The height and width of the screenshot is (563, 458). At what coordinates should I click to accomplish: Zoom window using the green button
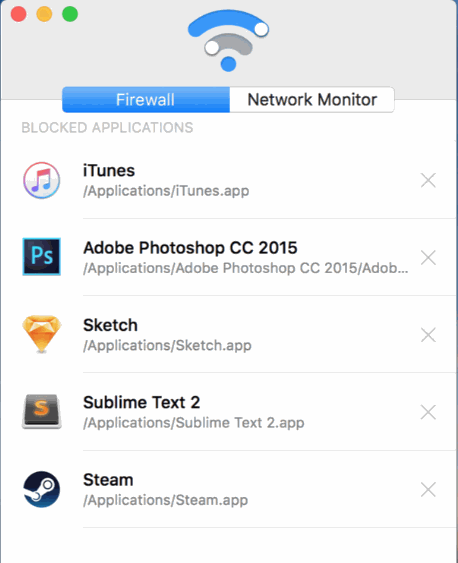point(70,14)
